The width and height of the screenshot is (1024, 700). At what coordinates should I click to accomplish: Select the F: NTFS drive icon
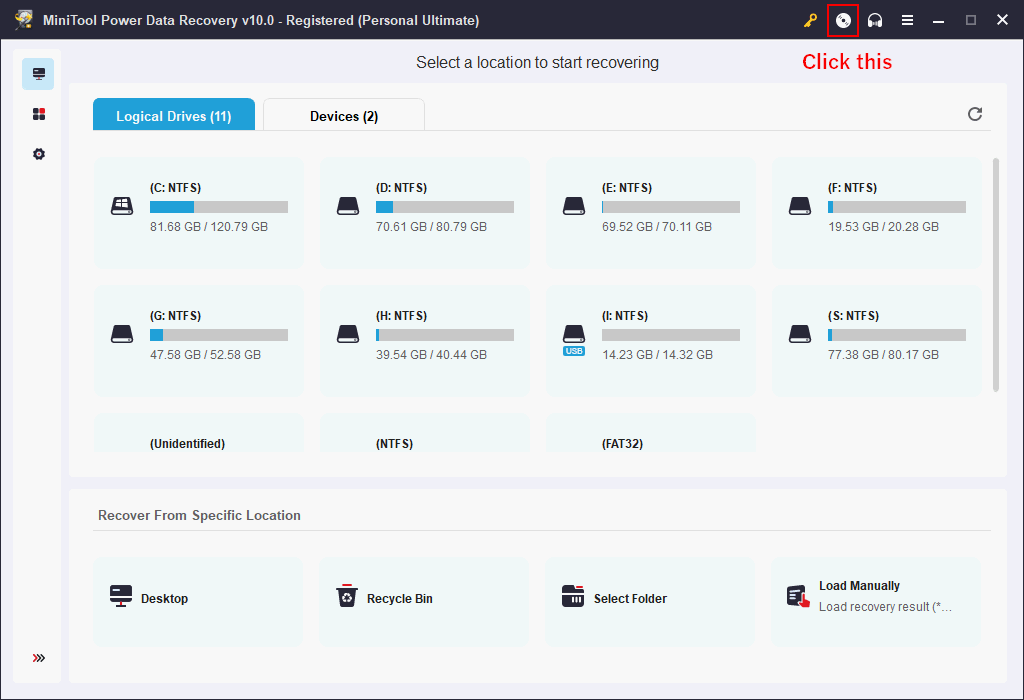[800, 206]
